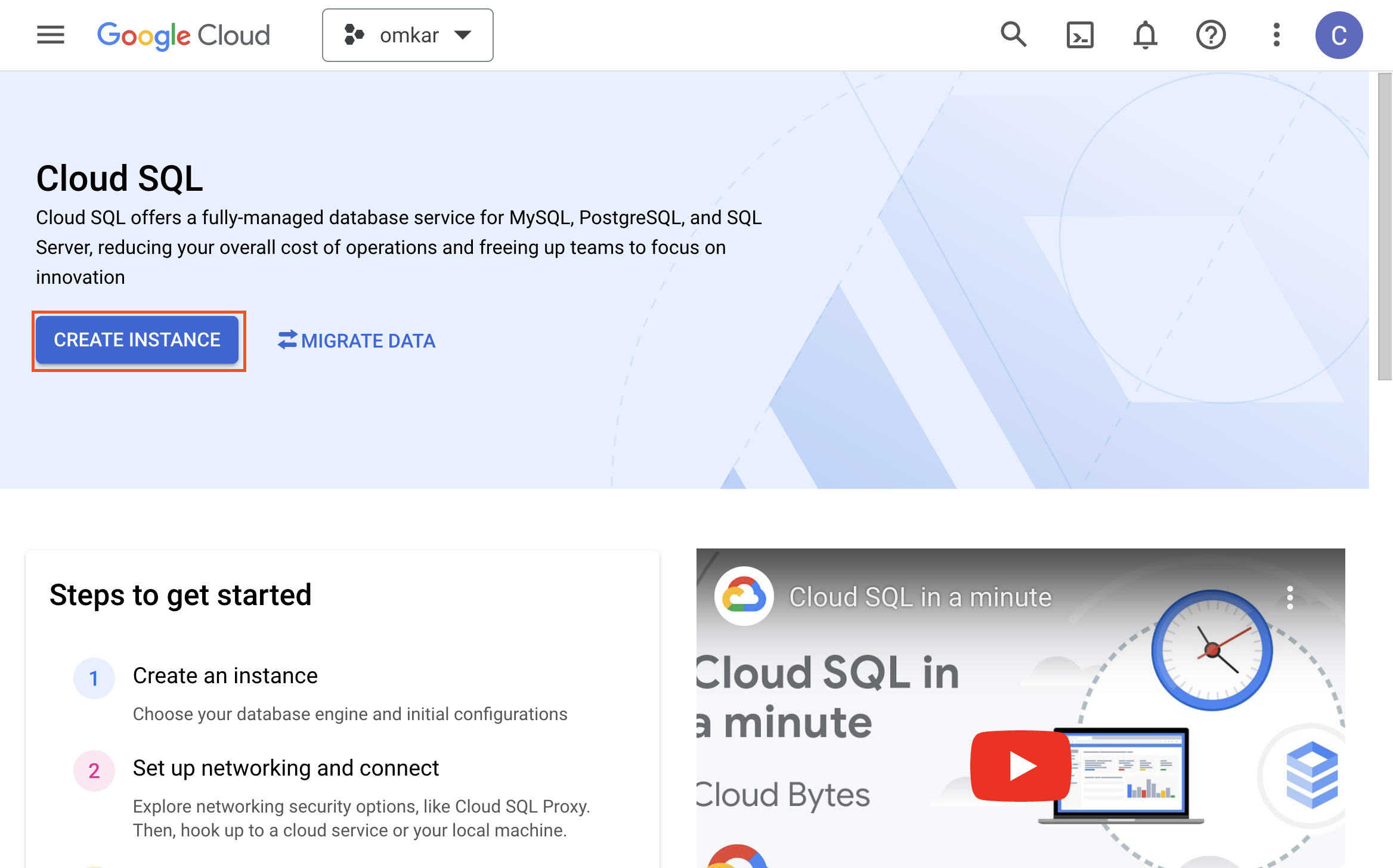Click the Cloud SQL page heading
The image size is (1393, 868).
click(x=120, y=178)
